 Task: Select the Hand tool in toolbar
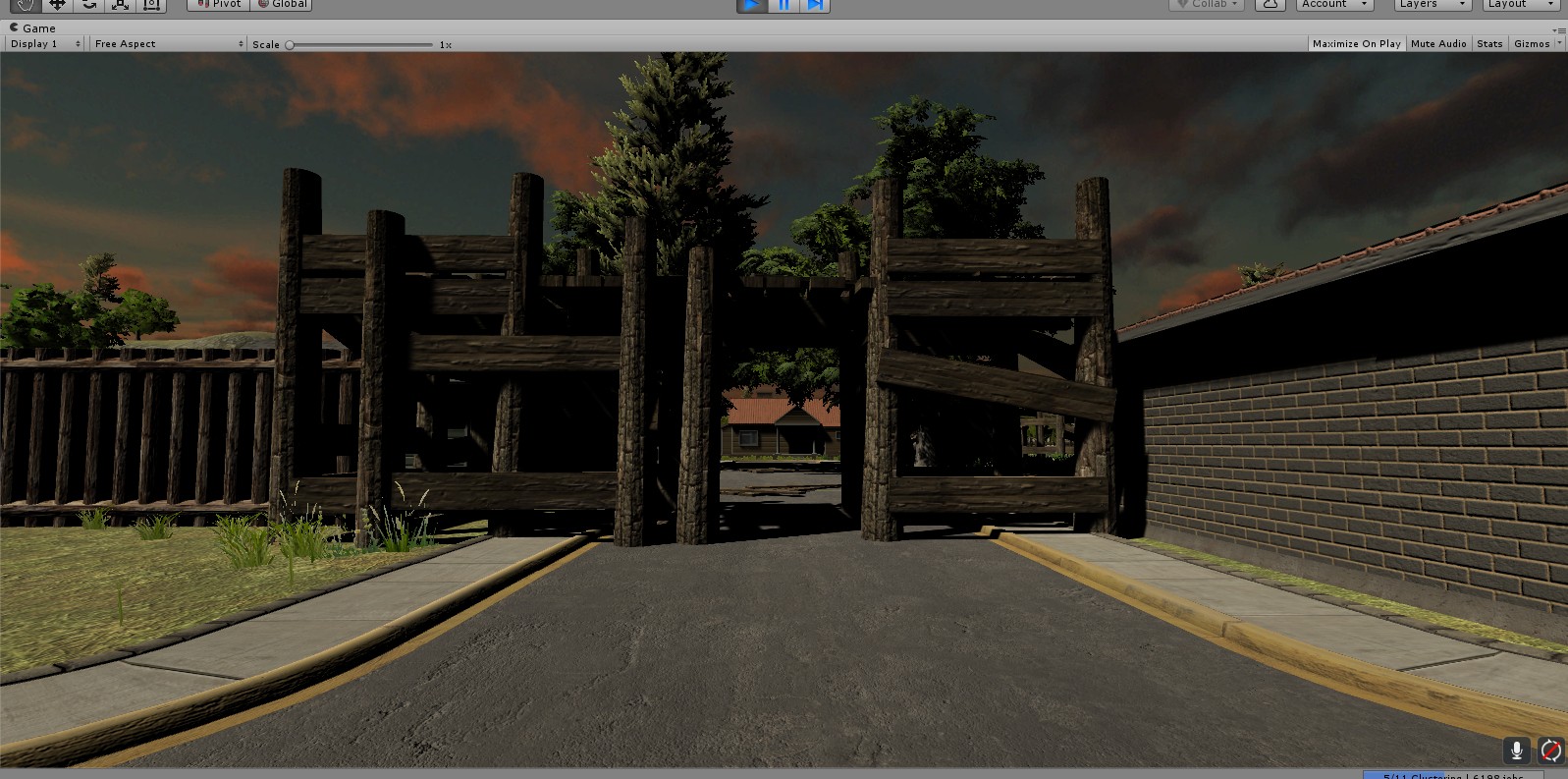point(26,4)
